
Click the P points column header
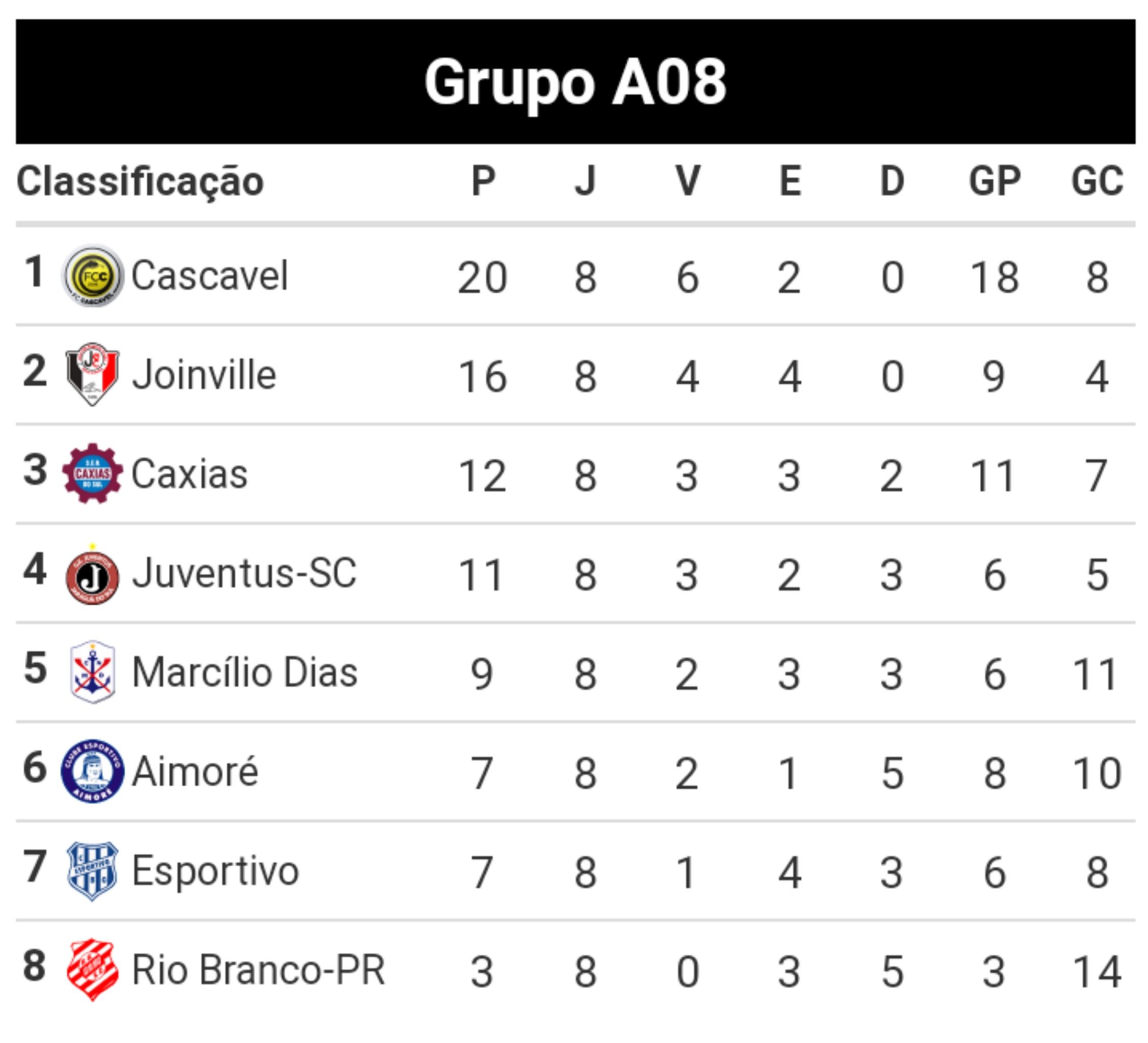coord(484,181)
